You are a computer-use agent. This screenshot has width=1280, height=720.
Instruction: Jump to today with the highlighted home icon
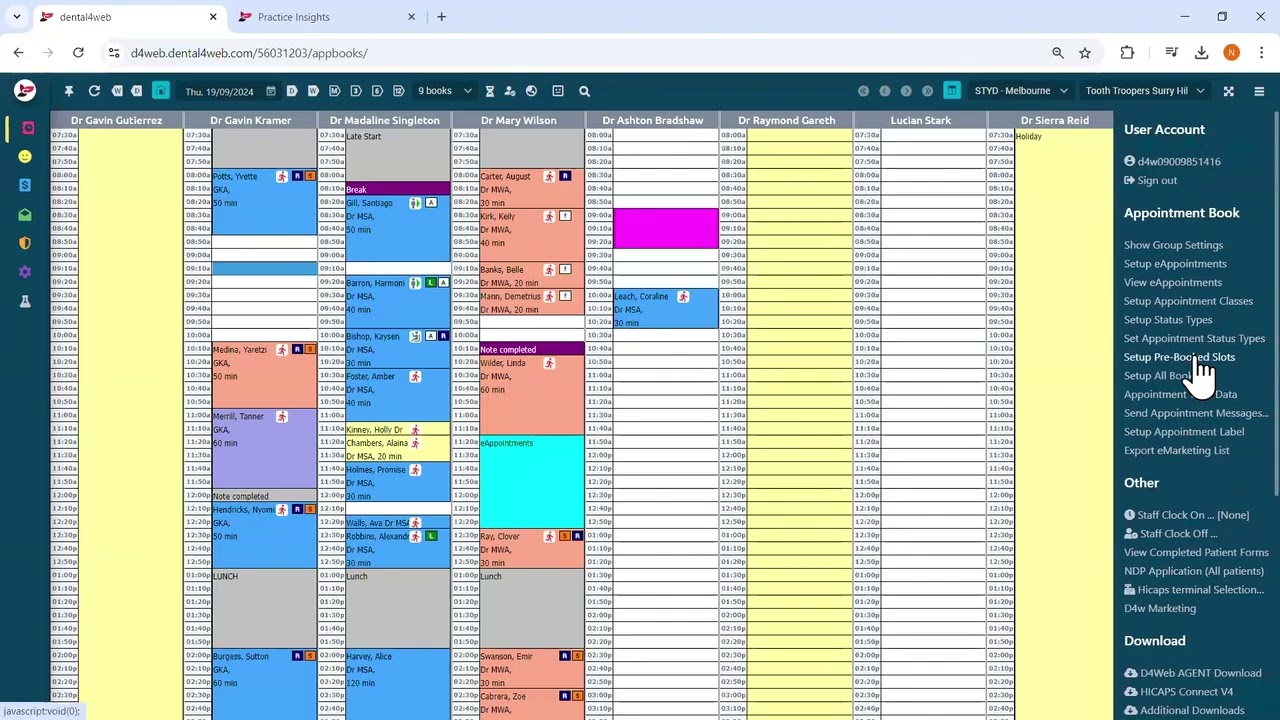tap(160, 91)
